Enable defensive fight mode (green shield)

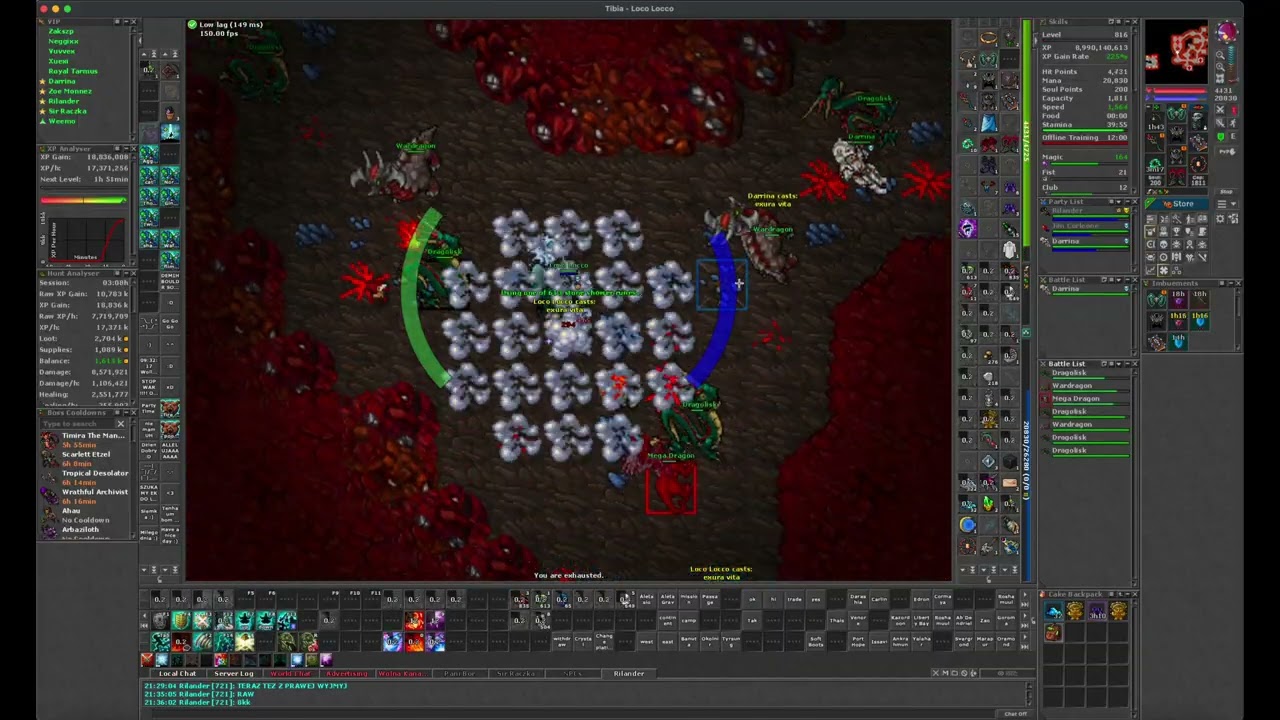[1221, 136]
